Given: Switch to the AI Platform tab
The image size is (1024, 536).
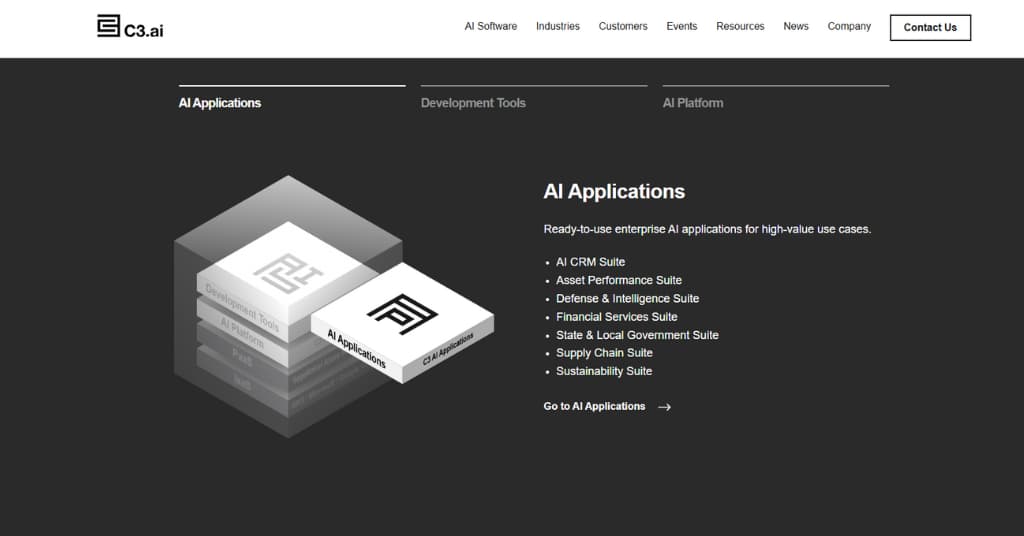Looking at the screenshot, I should [x=693, y=102].
